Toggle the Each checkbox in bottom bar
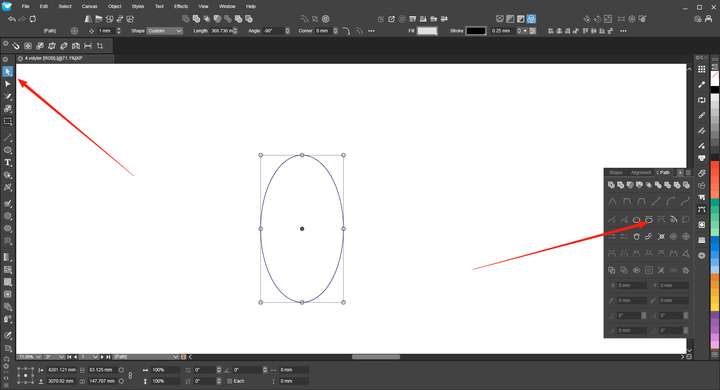720x390 pixels. click(230, 381)
